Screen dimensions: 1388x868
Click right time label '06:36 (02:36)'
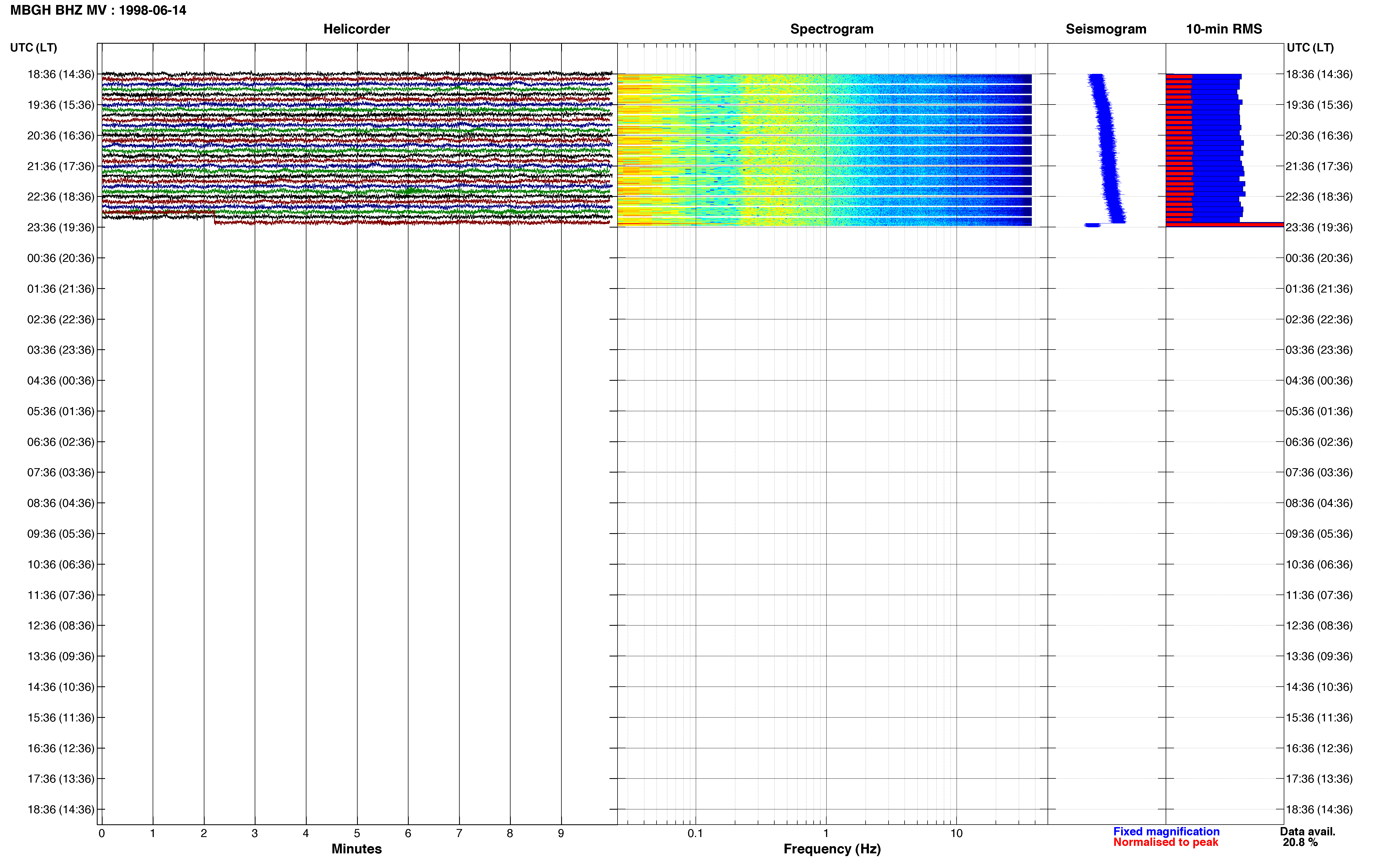click(1319, 442)
